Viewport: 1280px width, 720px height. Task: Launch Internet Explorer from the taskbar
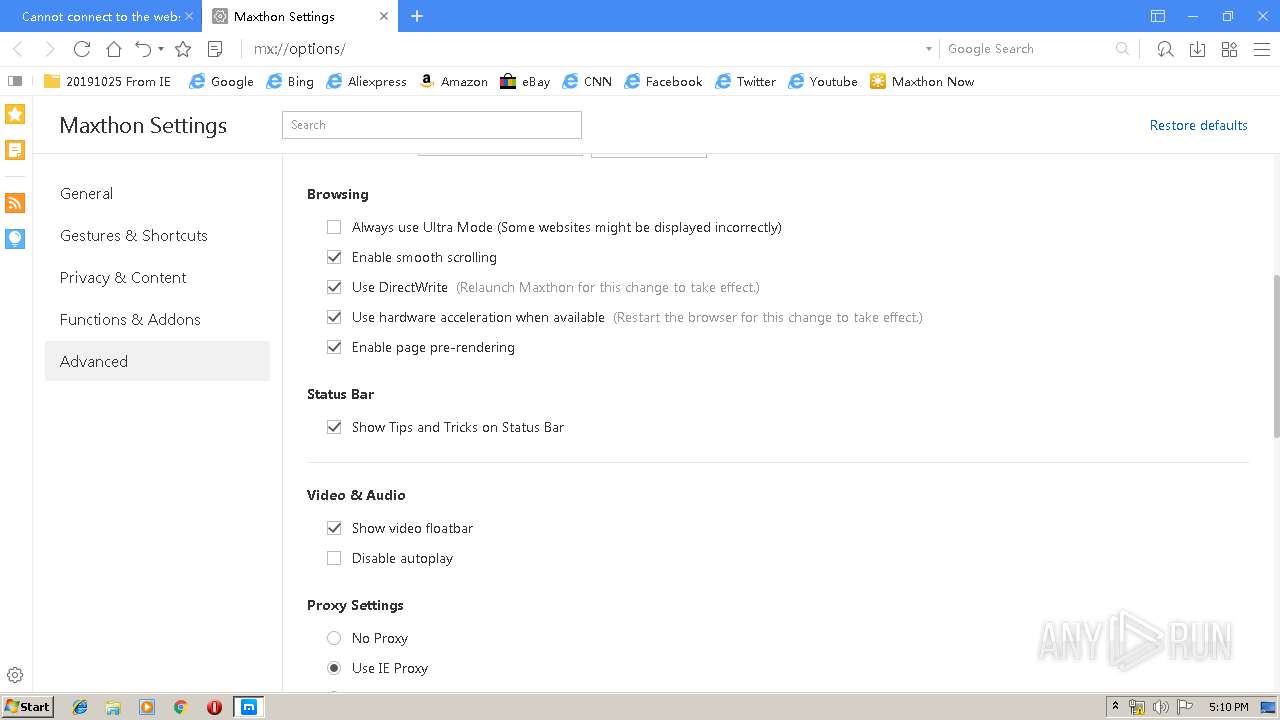80,707
